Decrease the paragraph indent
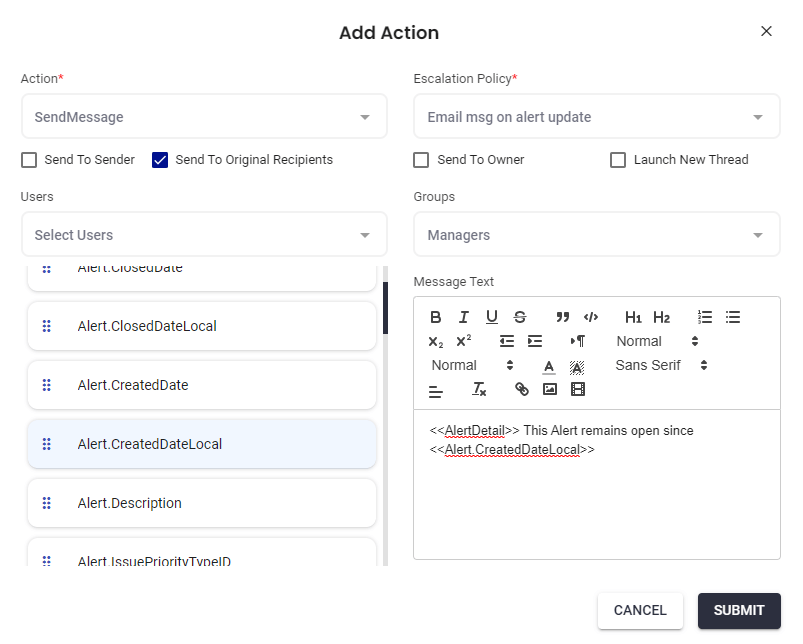The image size is (803, 644). [x=506, y=341]
